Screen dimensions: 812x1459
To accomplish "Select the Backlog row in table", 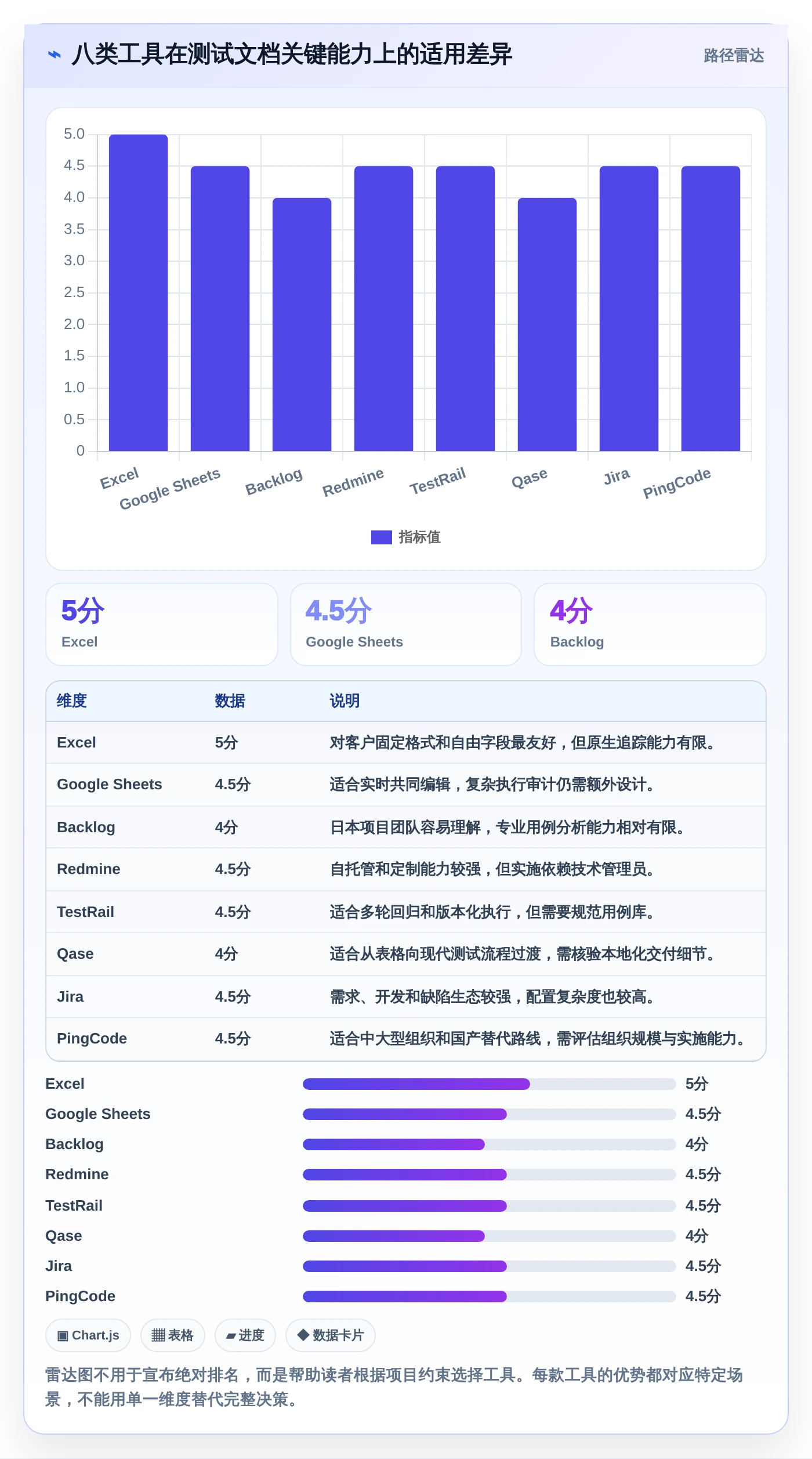I will click(406, 827).
